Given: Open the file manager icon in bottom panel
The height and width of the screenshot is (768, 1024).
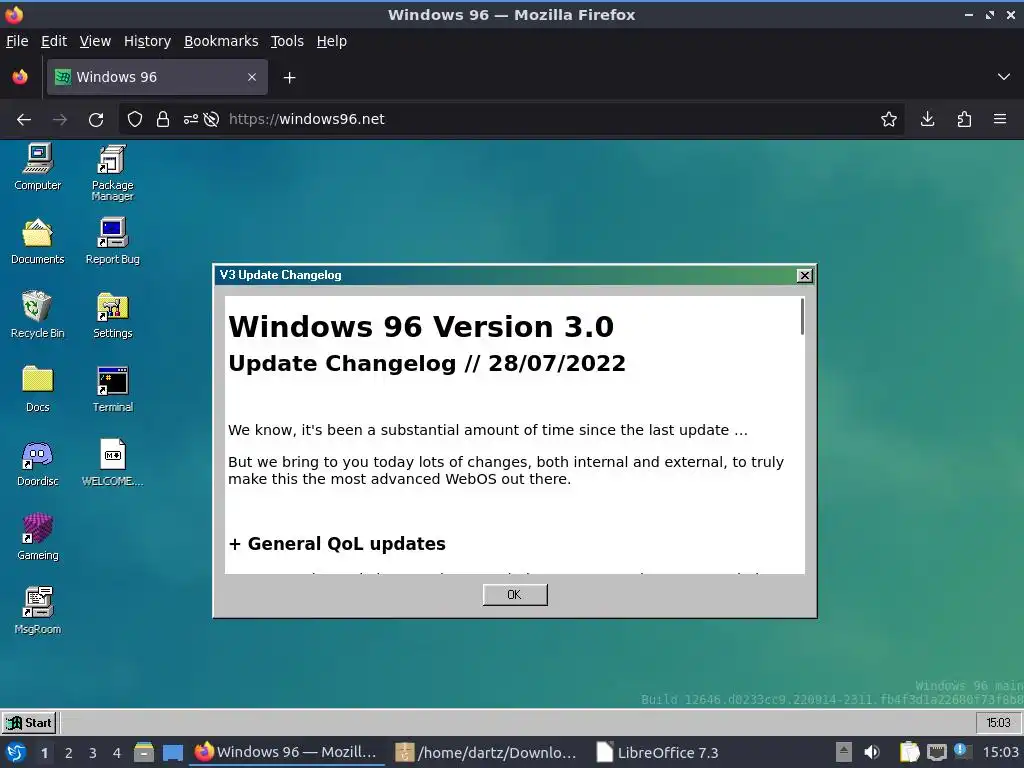Looking at the screenshot, I should pyautogui.click(x=144, y=752).
